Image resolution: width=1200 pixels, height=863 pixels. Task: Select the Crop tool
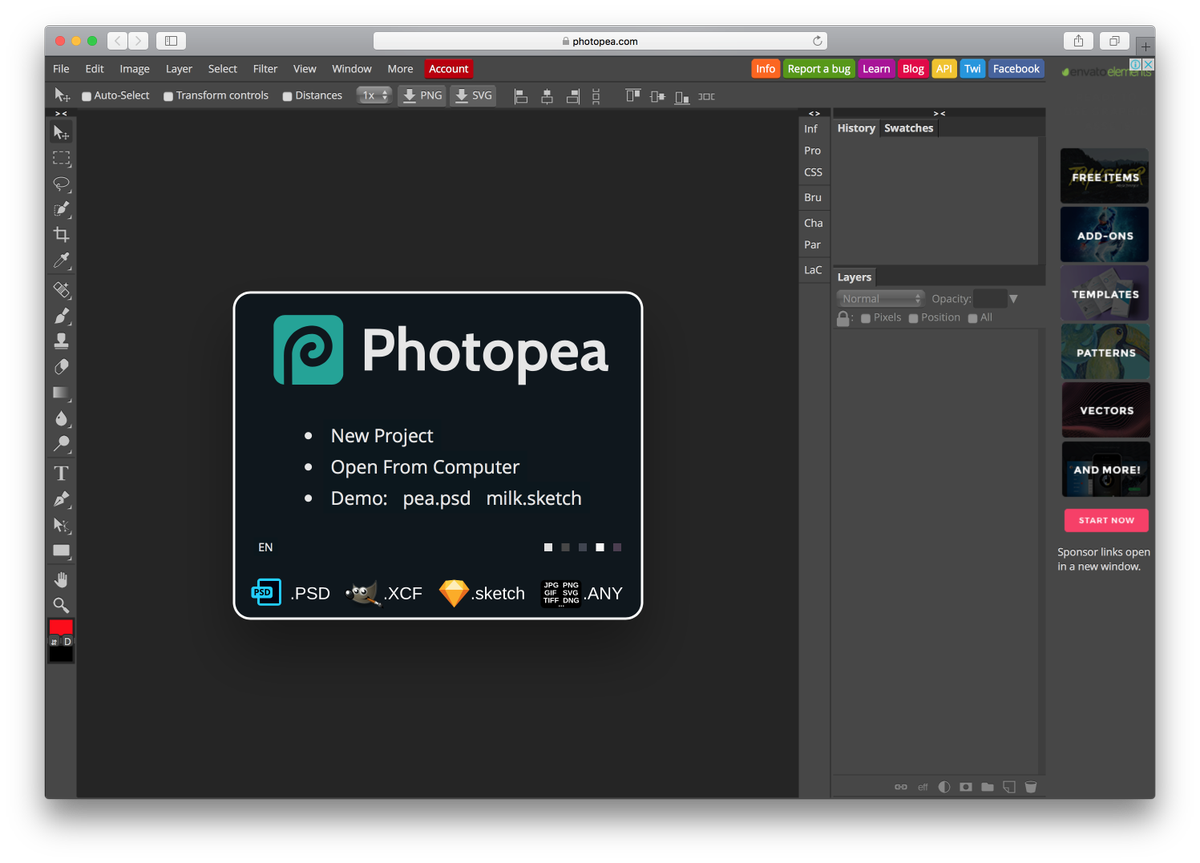[62, 235]
